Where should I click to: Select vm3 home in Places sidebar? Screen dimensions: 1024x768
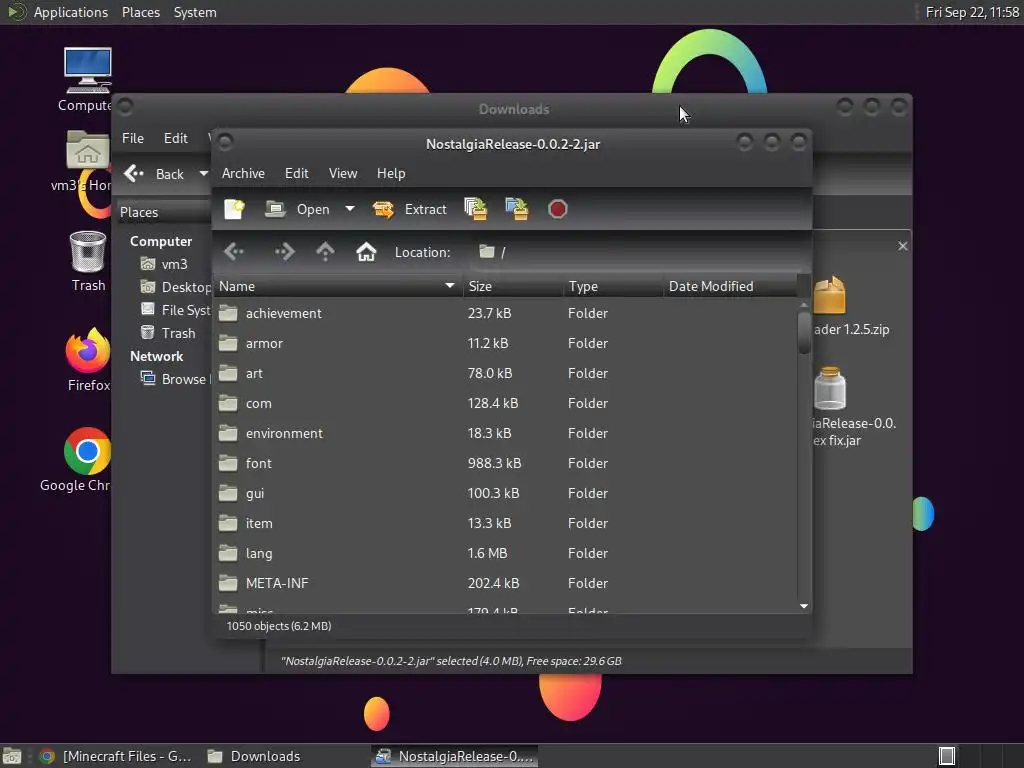point(164,264)
